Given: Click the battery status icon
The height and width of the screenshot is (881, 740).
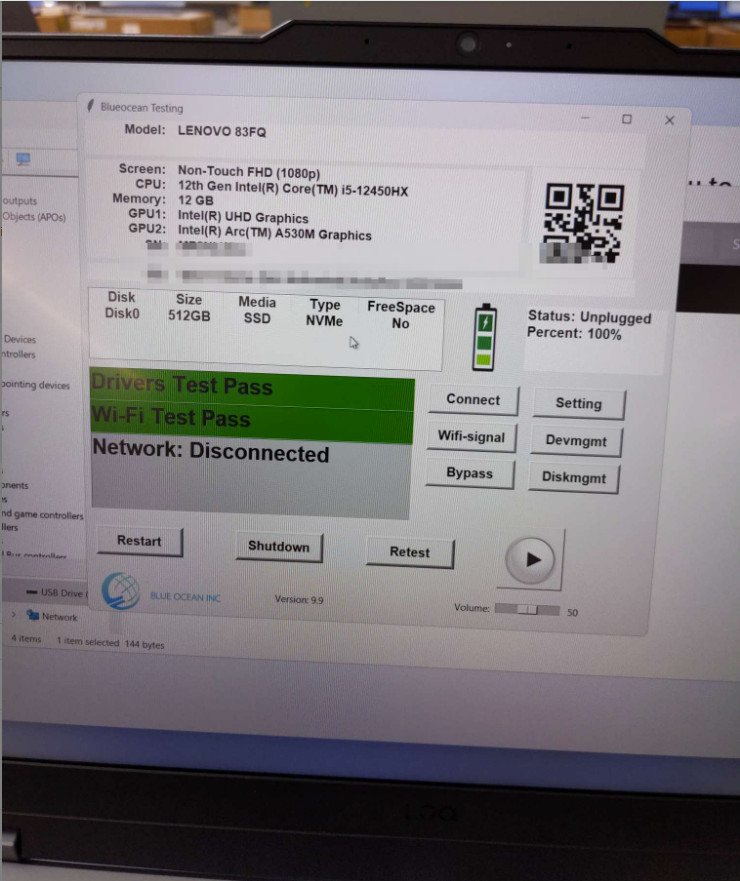Looking at the screenshot, I should coord(484,337).
